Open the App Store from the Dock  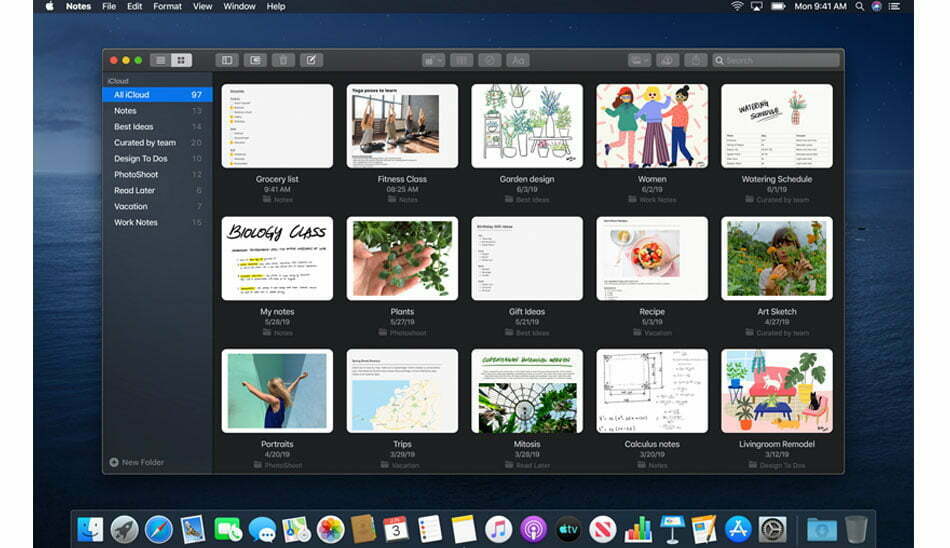738,529
